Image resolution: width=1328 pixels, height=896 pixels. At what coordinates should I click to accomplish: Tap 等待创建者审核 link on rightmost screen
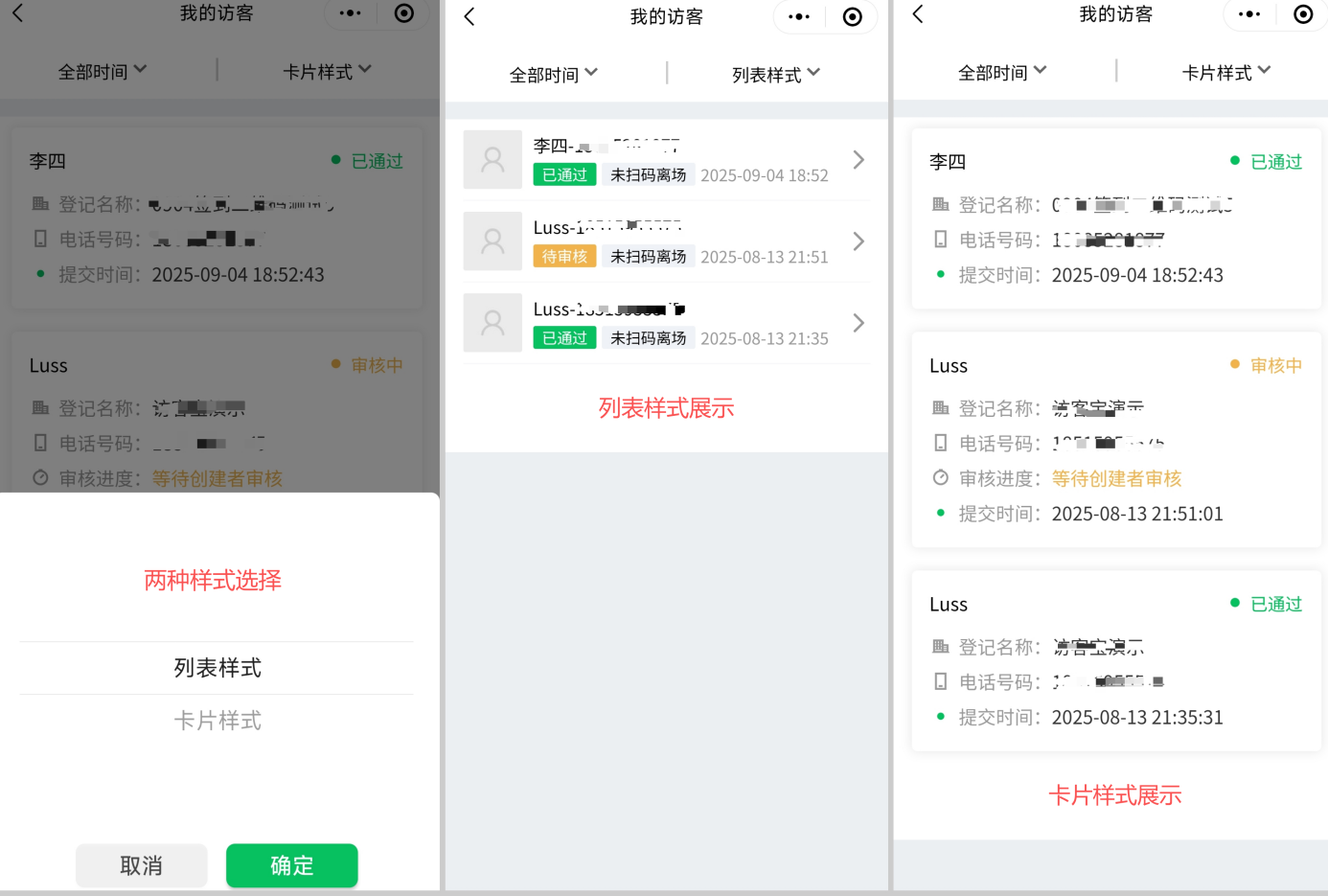point(1116,478)
